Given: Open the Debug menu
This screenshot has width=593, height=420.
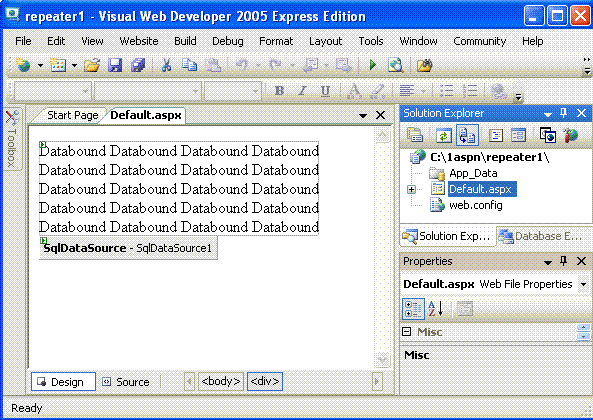Looking at the screenshot, I should click(x=228, y=41).
